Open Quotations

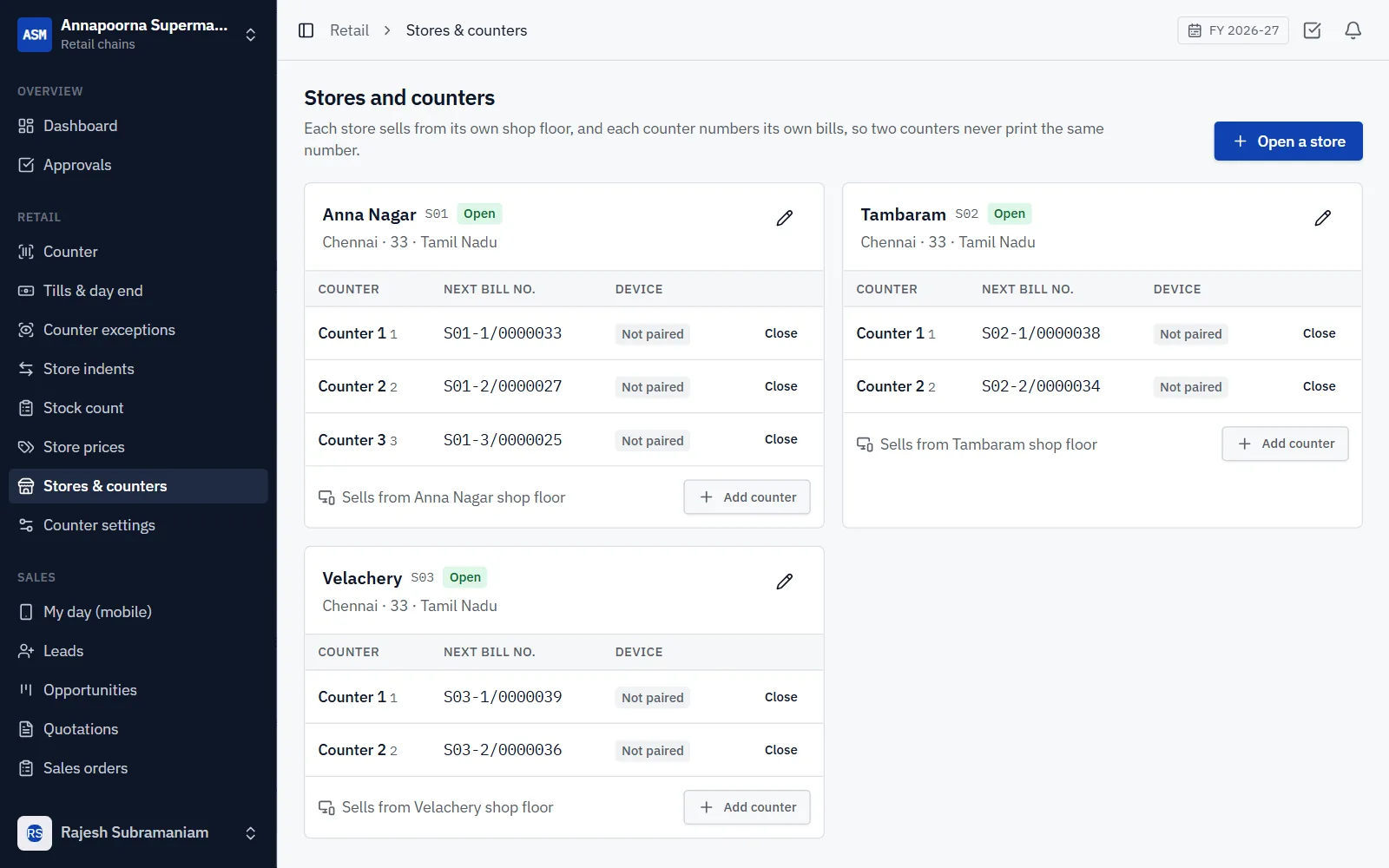138,729
